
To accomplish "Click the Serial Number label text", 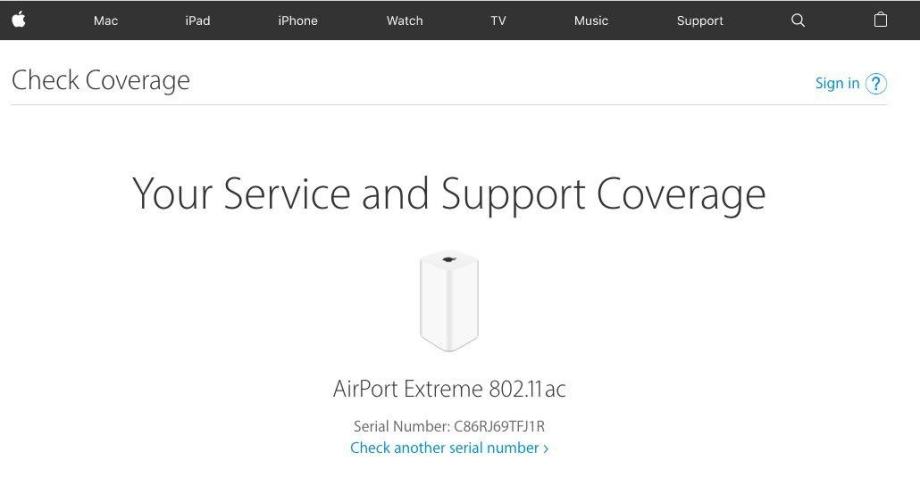I will [x=402, y=426].
